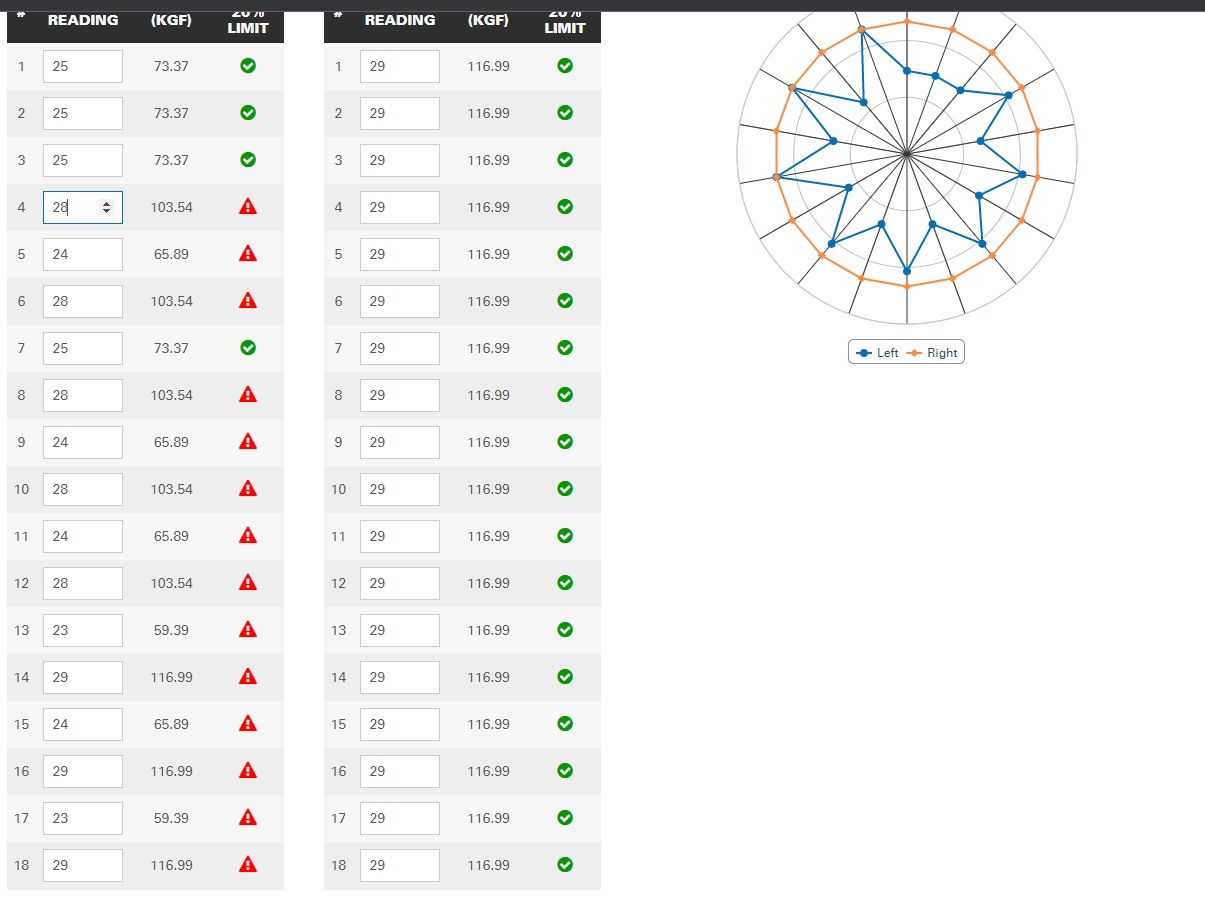Image resolution: width=1205 pixels, height=911 pixels.
Task: Click red warning icon in left row 4
Action: click(x=248, y=207)
